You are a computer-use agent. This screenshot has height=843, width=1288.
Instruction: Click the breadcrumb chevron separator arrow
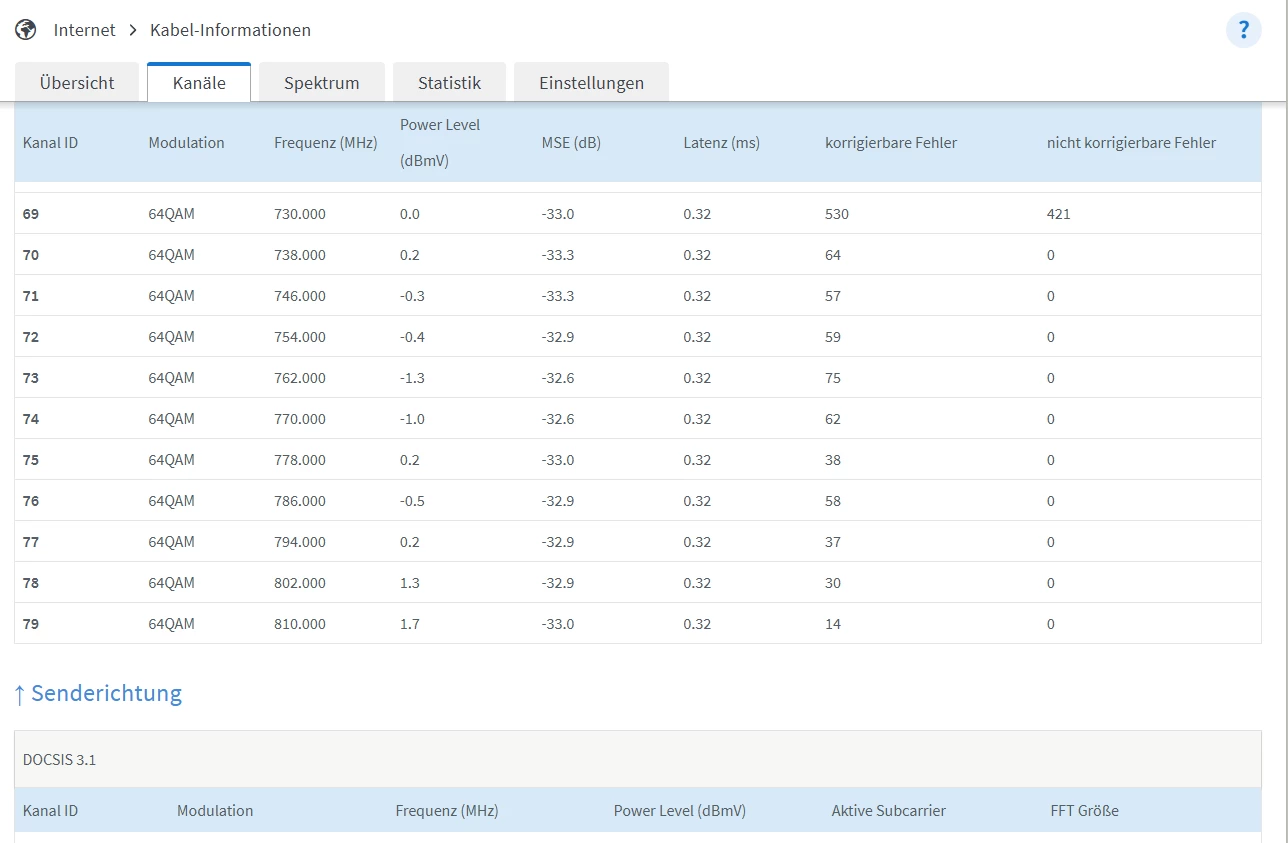tap(133, 30)
